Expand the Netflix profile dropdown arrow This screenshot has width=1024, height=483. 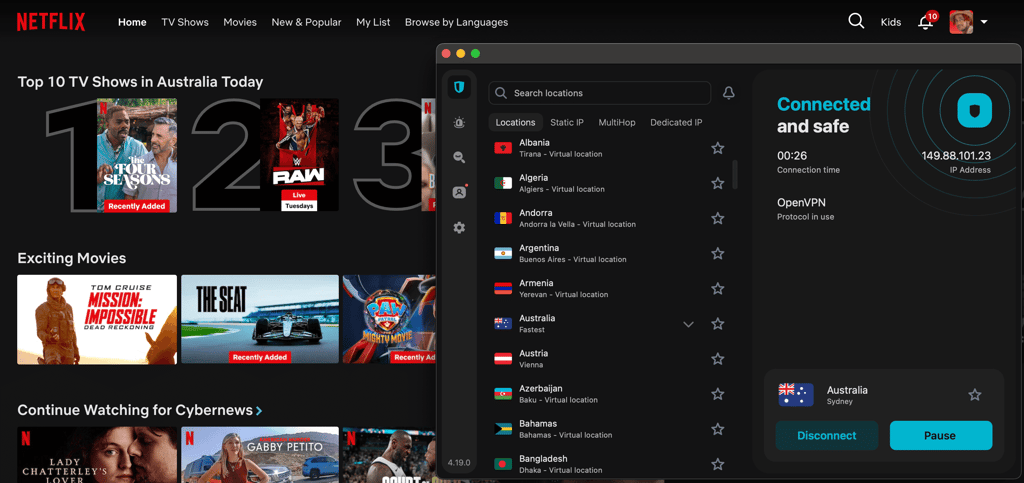(x=984, y=22)
